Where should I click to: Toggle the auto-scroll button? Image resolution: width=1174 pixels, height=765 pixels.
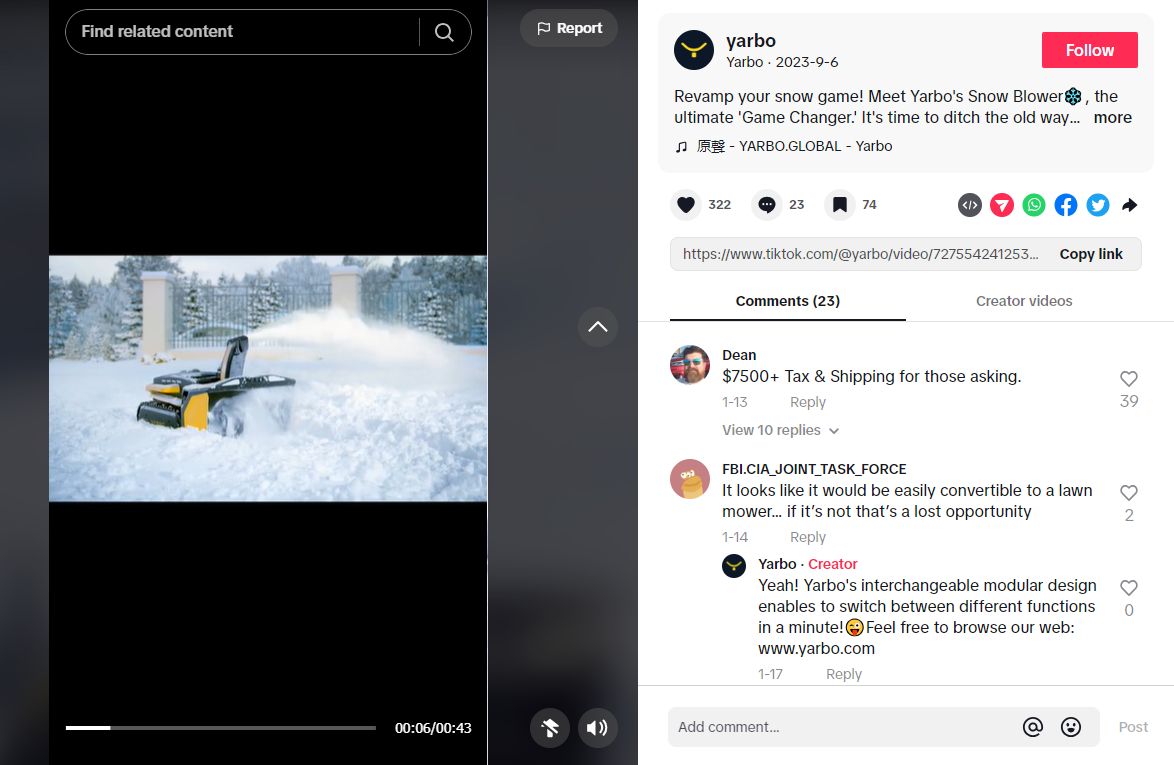coord(550,728)
